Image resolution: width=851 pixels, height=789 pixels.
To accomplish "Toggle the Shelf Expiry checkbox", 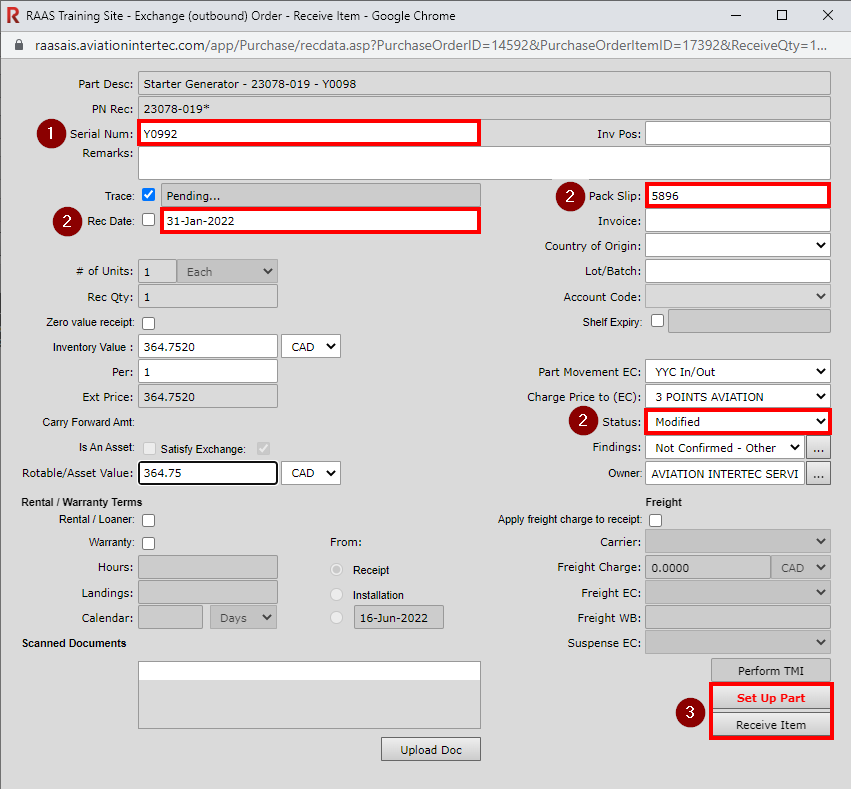I will (x=658, y=321).
